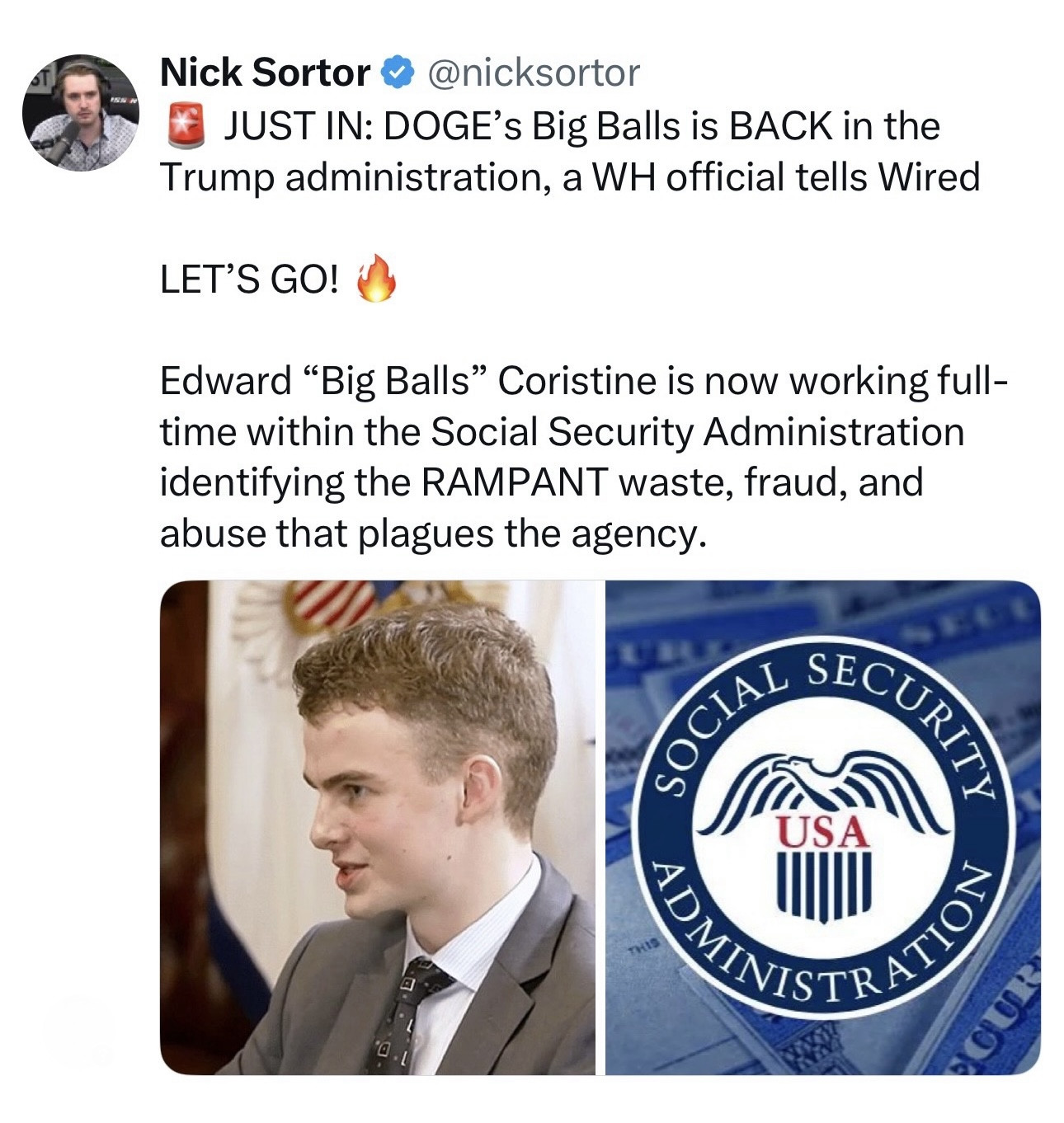Viewport: 1064px width, 1123px height.
Task: Click the paragraph starting with Edward
Action: click(x=582, y=457)
